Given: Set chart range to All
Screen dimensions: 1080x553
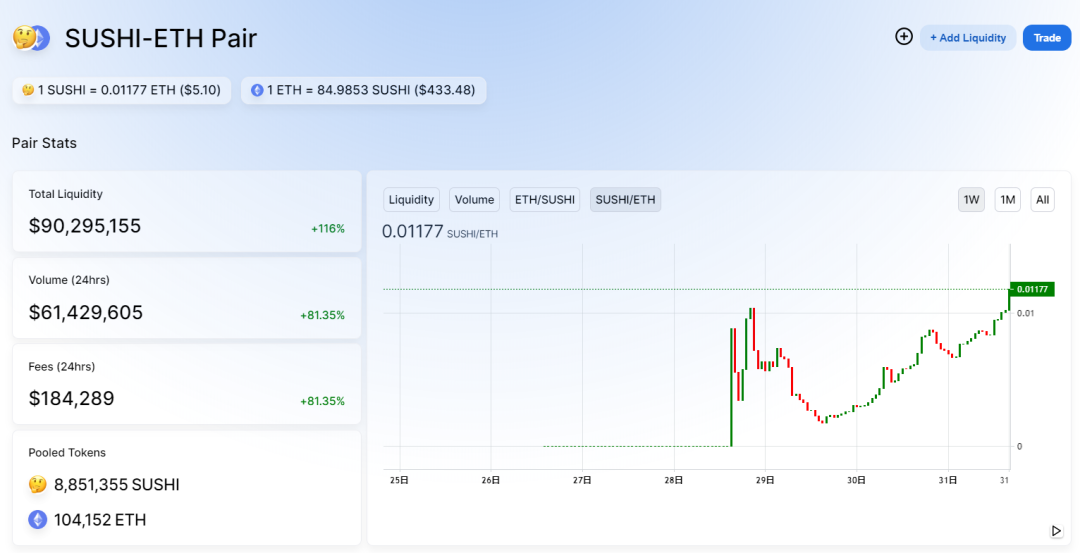Looking at the screenshot, I should coord(1043,200).
